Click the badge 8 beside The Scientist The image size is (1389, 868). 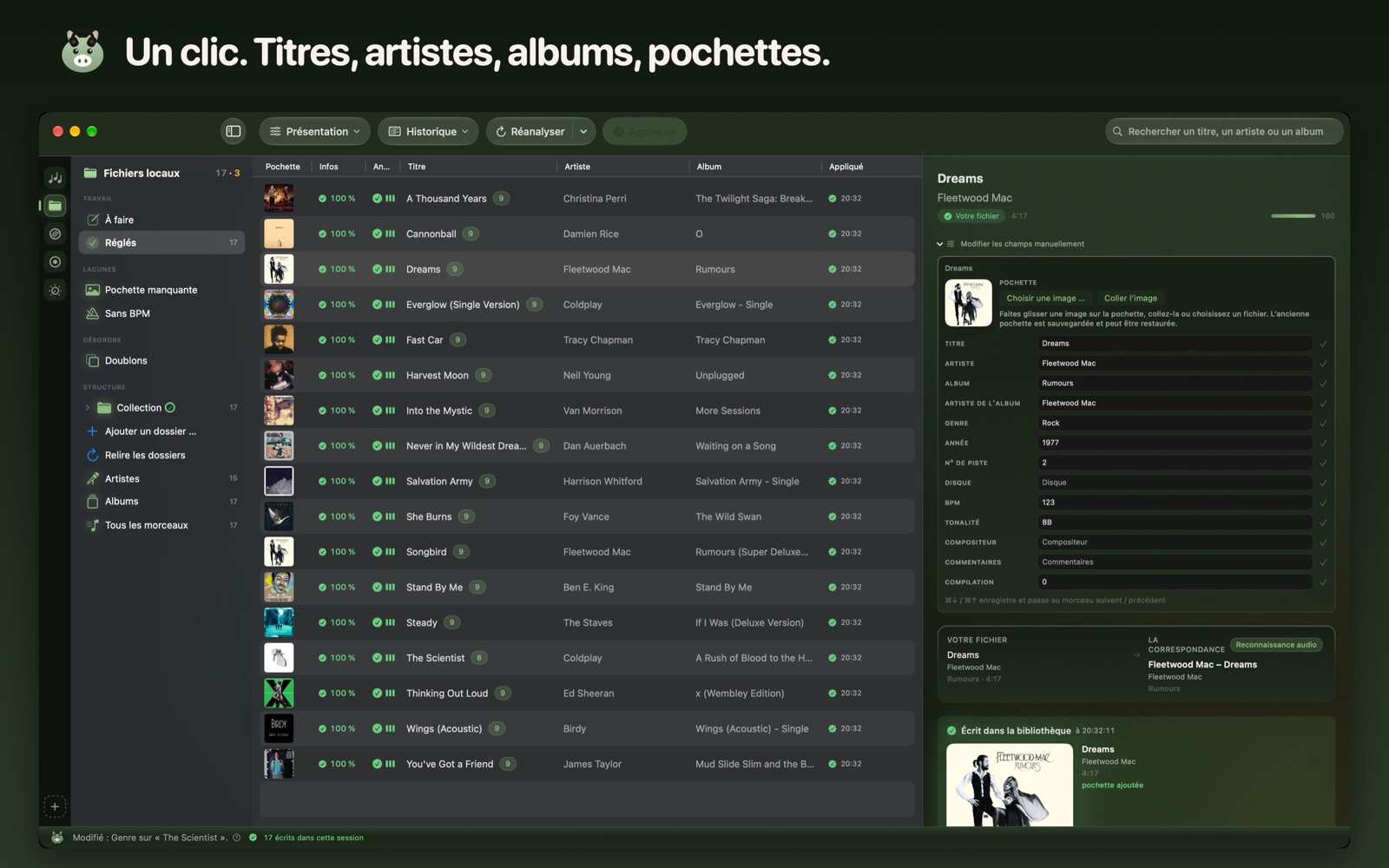point(479,658)
